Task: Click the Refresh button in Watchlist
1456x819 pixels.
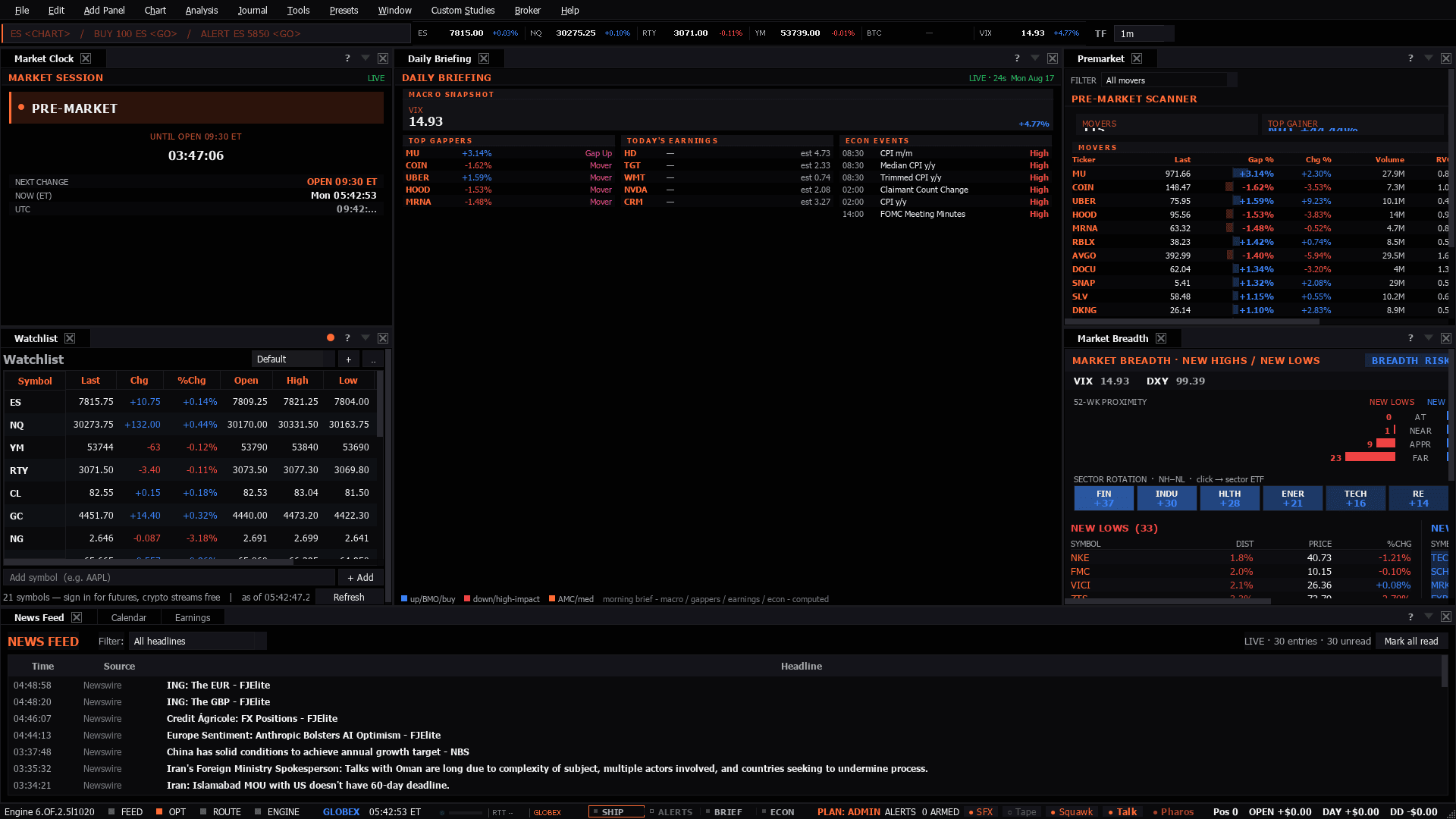Action: (x=349, y=598)
